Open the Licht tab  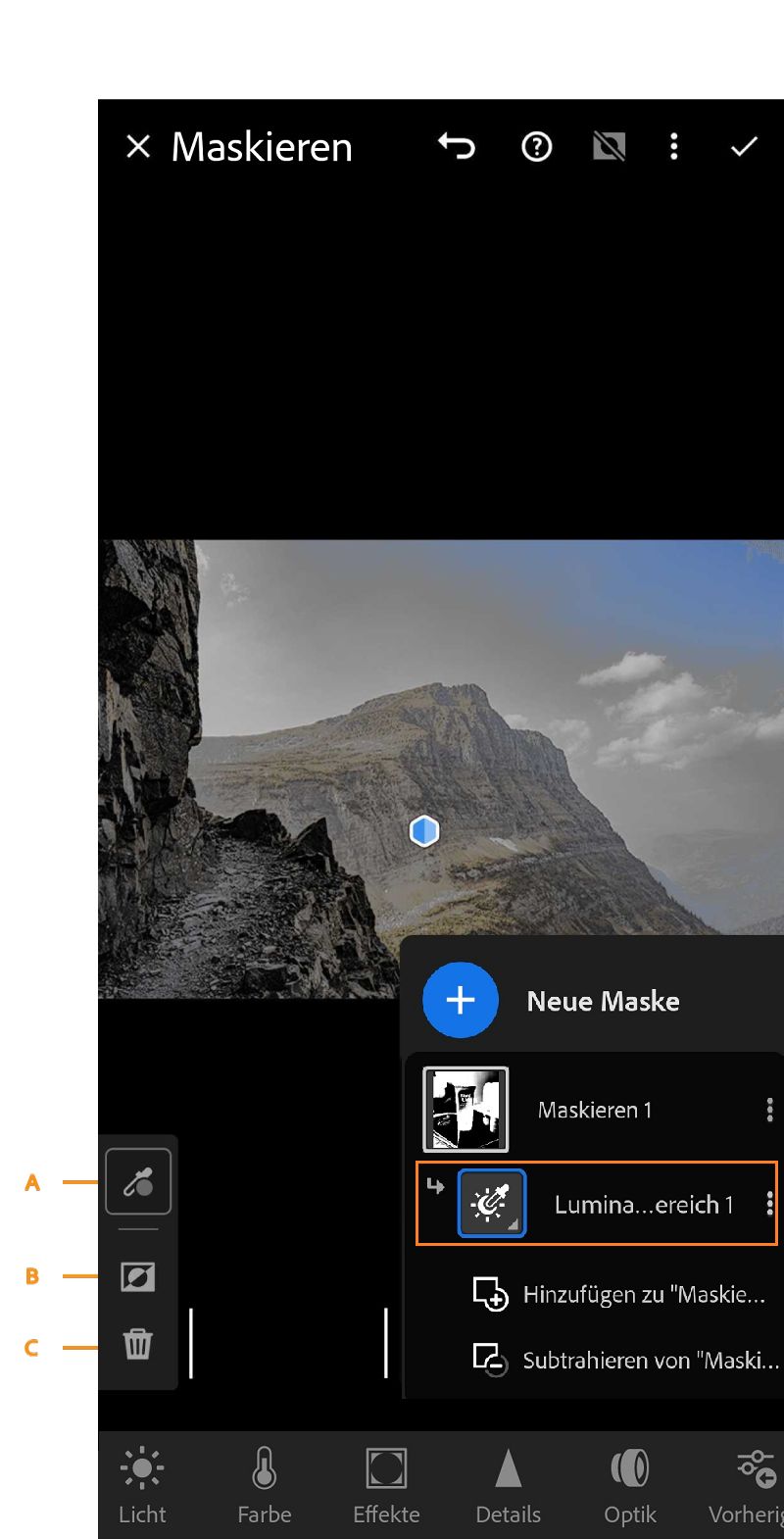tap(142, 1486)
